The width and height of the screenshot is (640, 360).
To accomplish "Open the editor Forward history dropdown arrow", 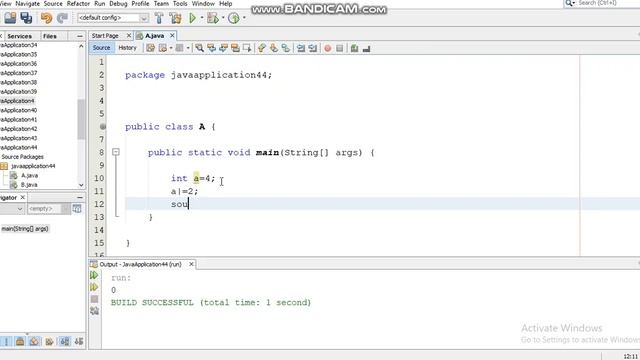I will coord(188,48).
